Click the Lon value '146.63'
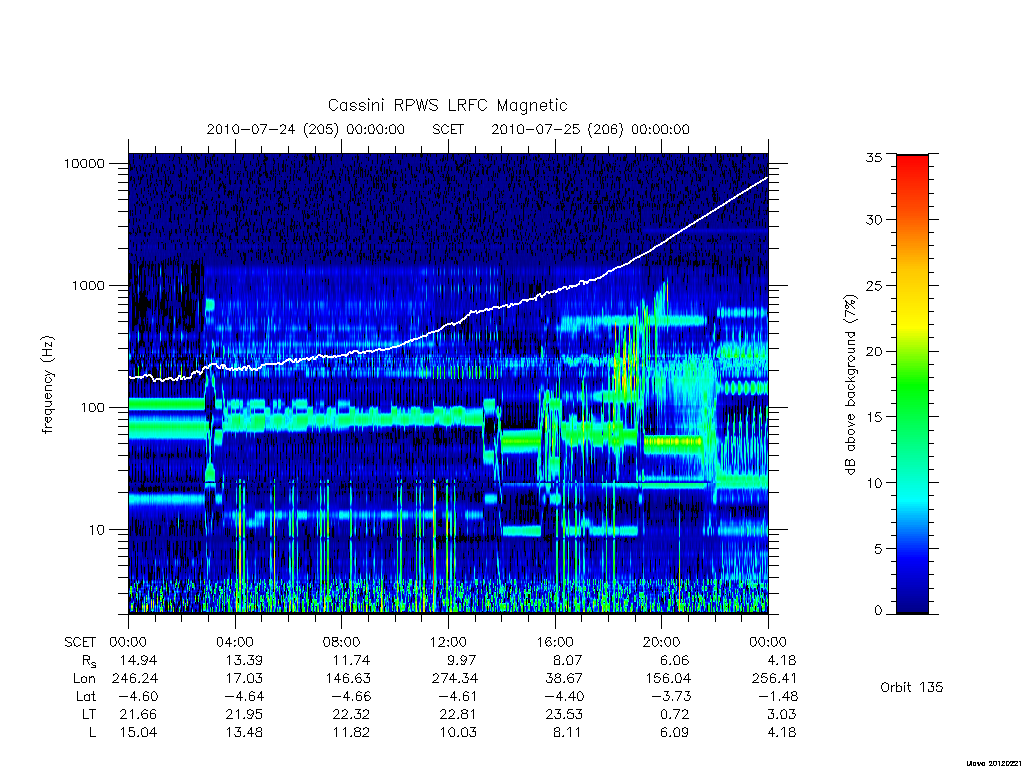Image resolution: width=1024 pixels, height=768 pixels. click(347, 679)
